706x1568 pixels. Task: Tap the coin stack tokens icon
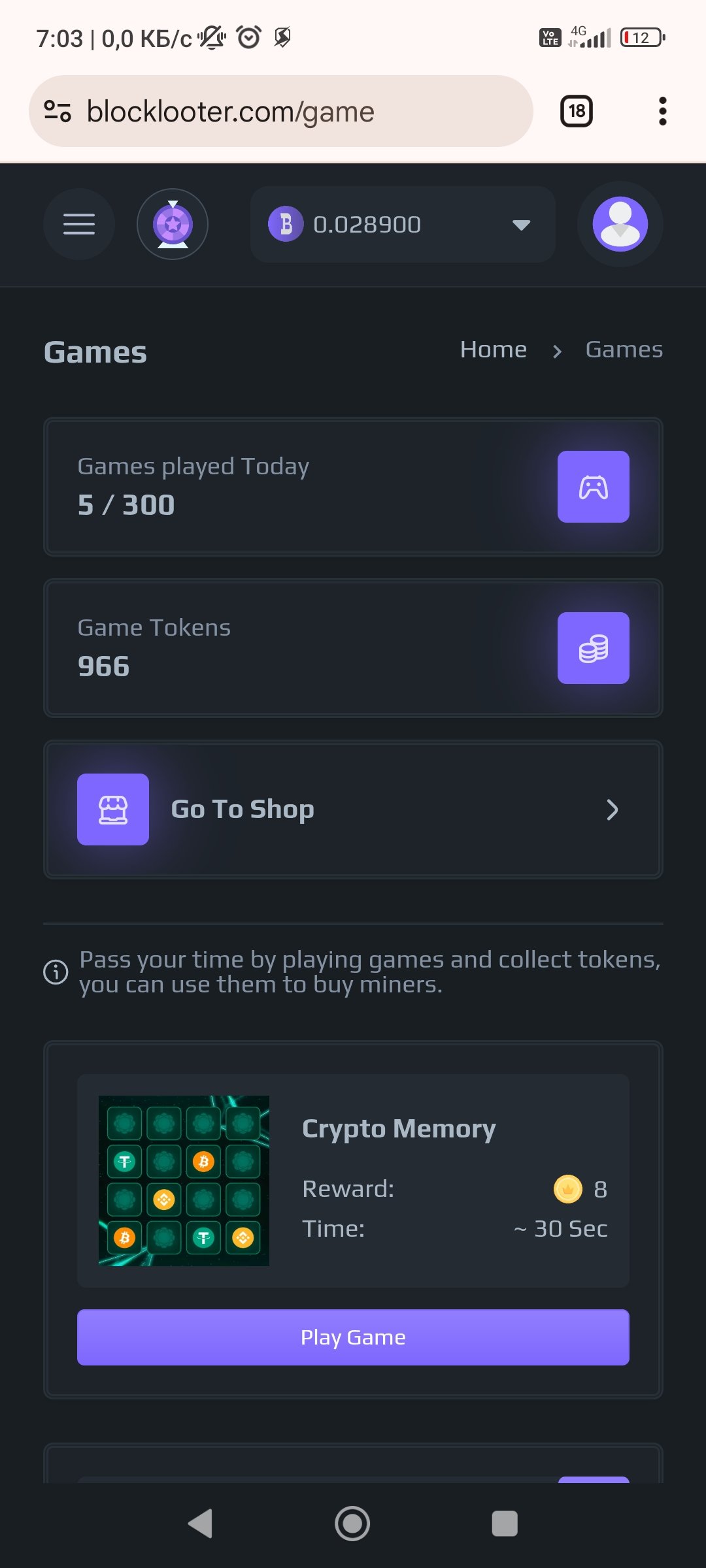[x=594, y=648]
